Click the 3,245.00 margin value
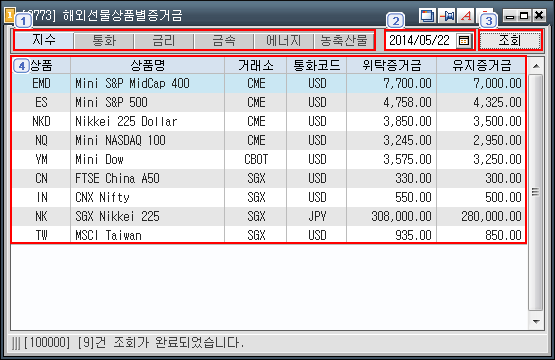Viewport: 555px width, 360px height. point(407,141)
